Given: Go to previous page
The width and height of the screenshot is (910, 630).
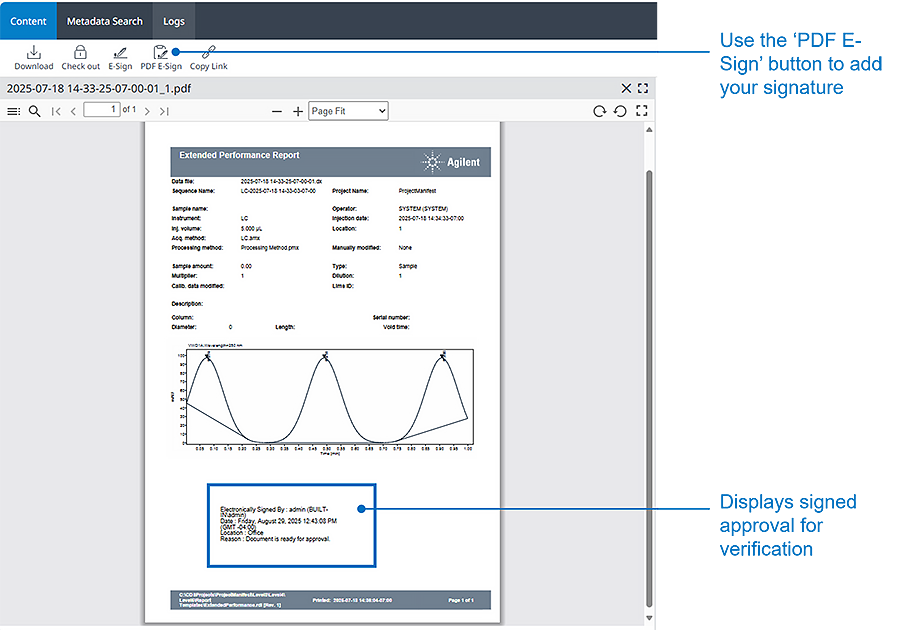Looking at the screenshot, I should (73, 111).
